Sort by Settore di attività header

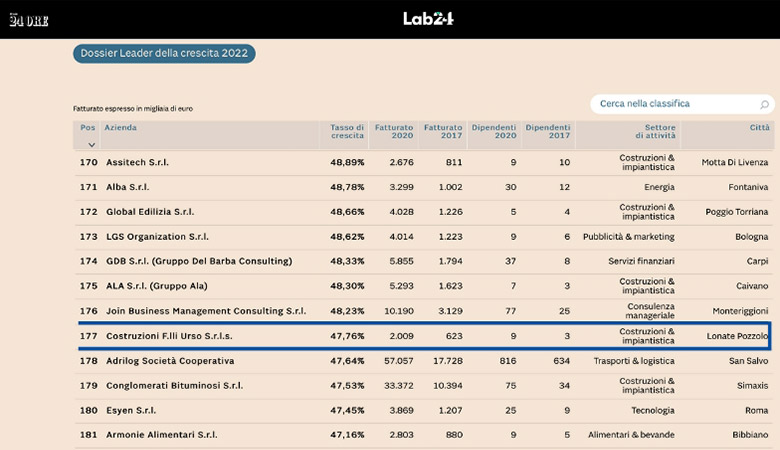coord(656,131)
